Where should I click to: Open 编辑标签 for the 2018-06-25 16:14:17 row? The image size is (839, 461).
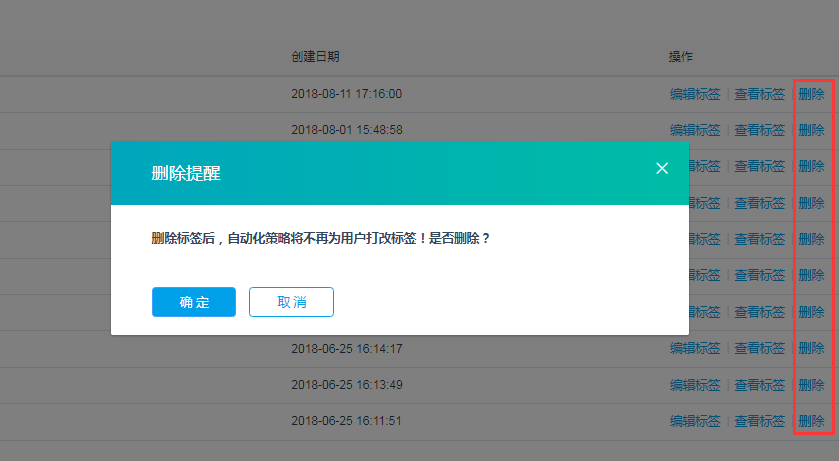(x=695, y=348)
